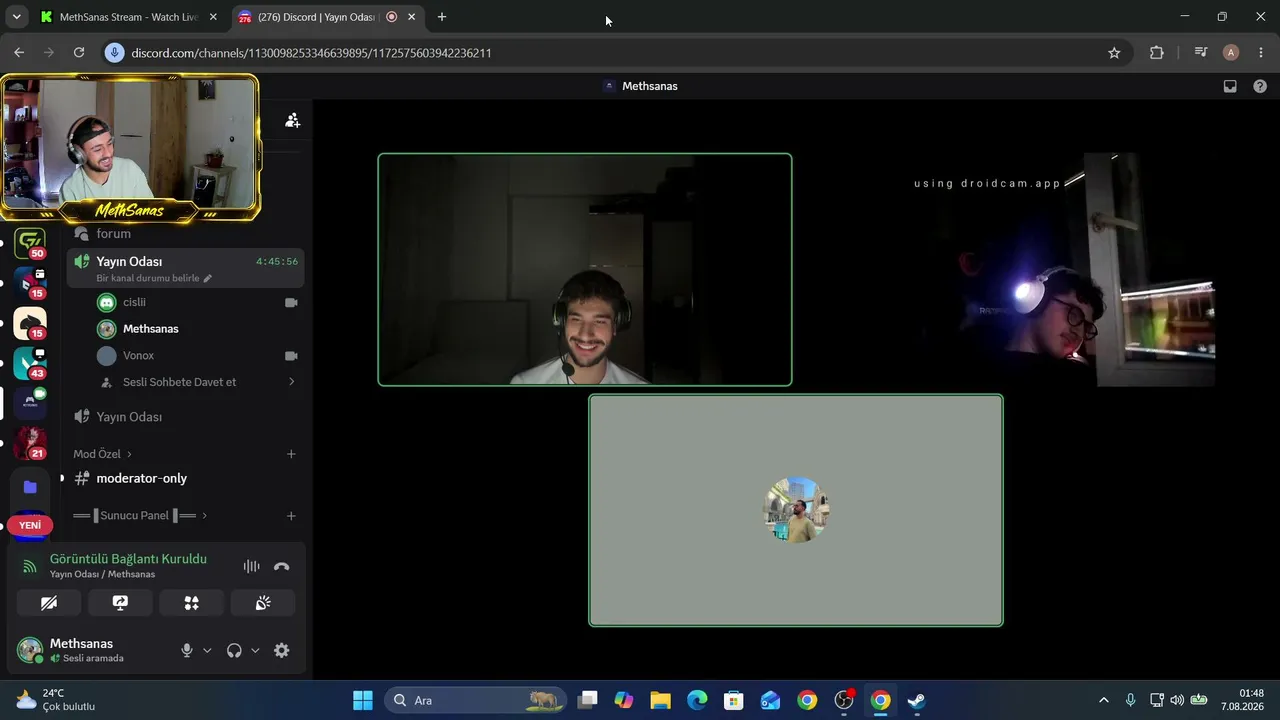
Task: Open the soundboard panel
Action: pyautogui.click(x=263, y=603)
